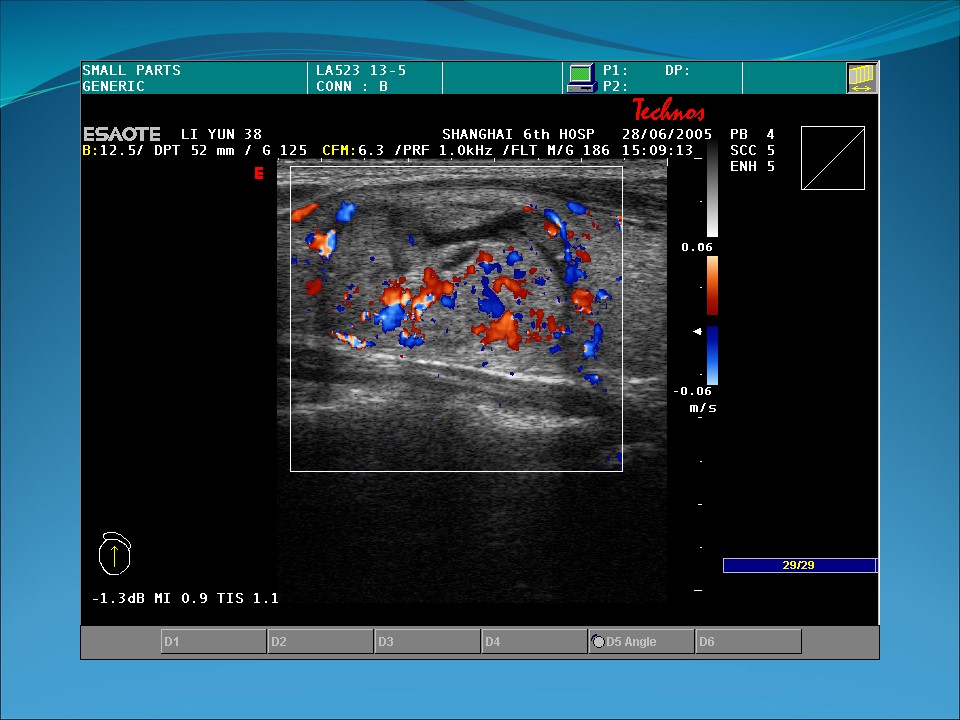Click the computer monitor icon beside P1
The image size is (960, 720).
[x=581, y=78]
